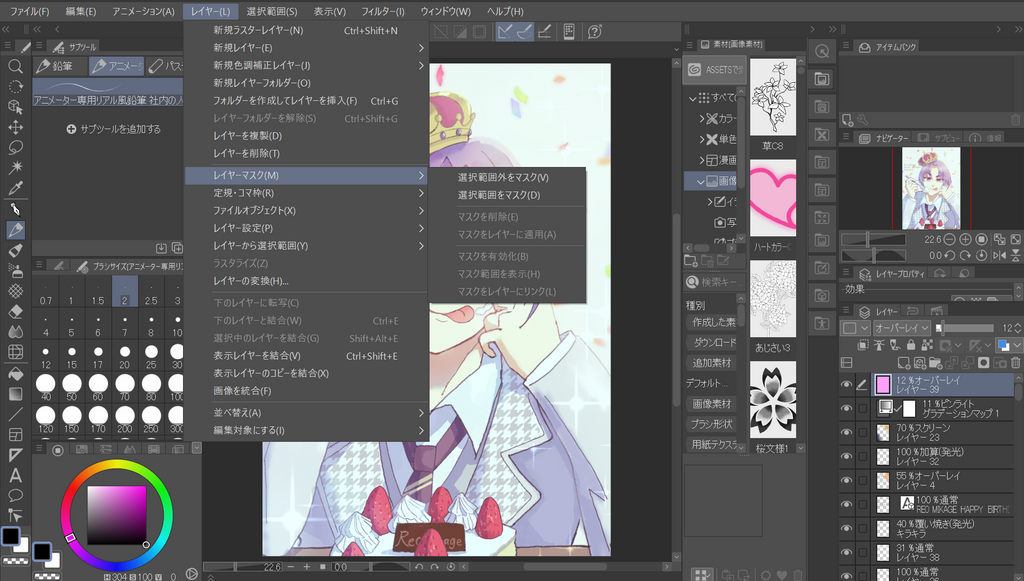The width and height of the screenshot is (1024, 581).
Task: Click サブツールを追加する button
Action: pyautogui.click(x=114, y=129)
